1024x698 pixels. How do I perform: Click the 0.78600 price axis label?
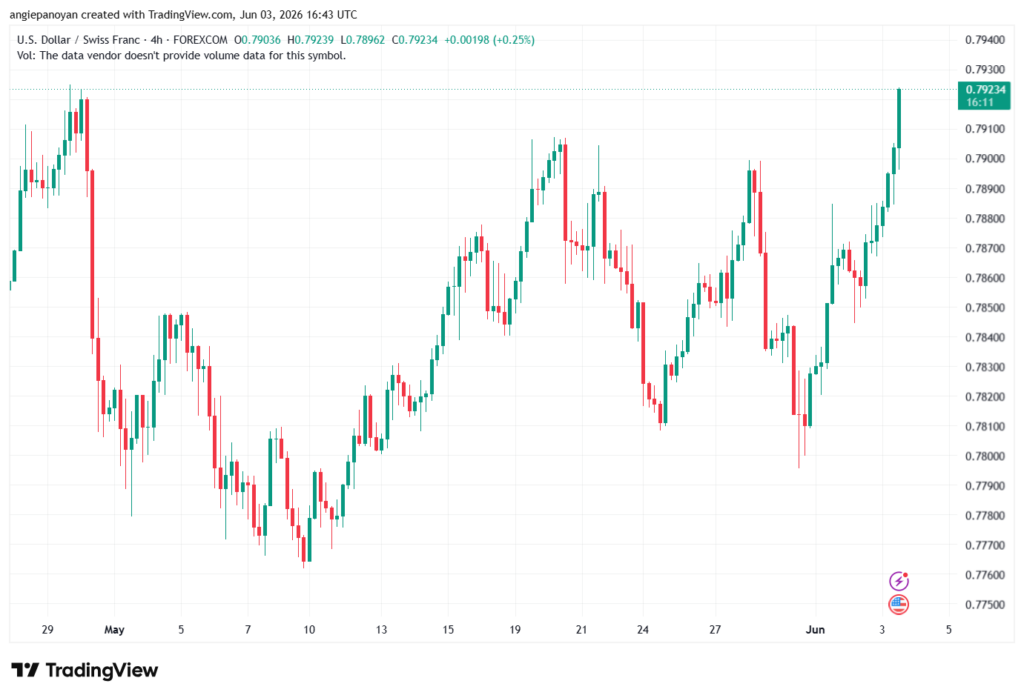tap(985, 278)
